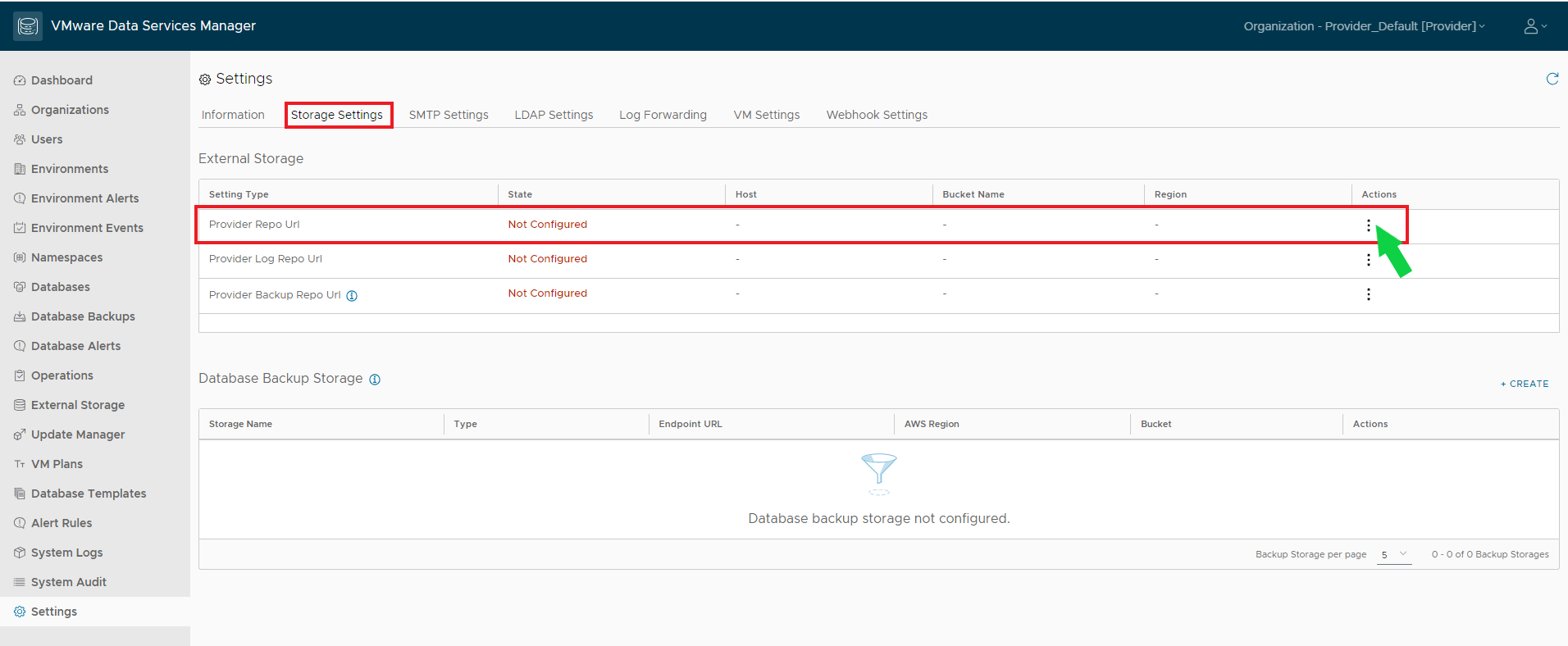Screen dimensions: 1568x646
Task: Click the AWS Region column header
Action: (x=932, y=424)
